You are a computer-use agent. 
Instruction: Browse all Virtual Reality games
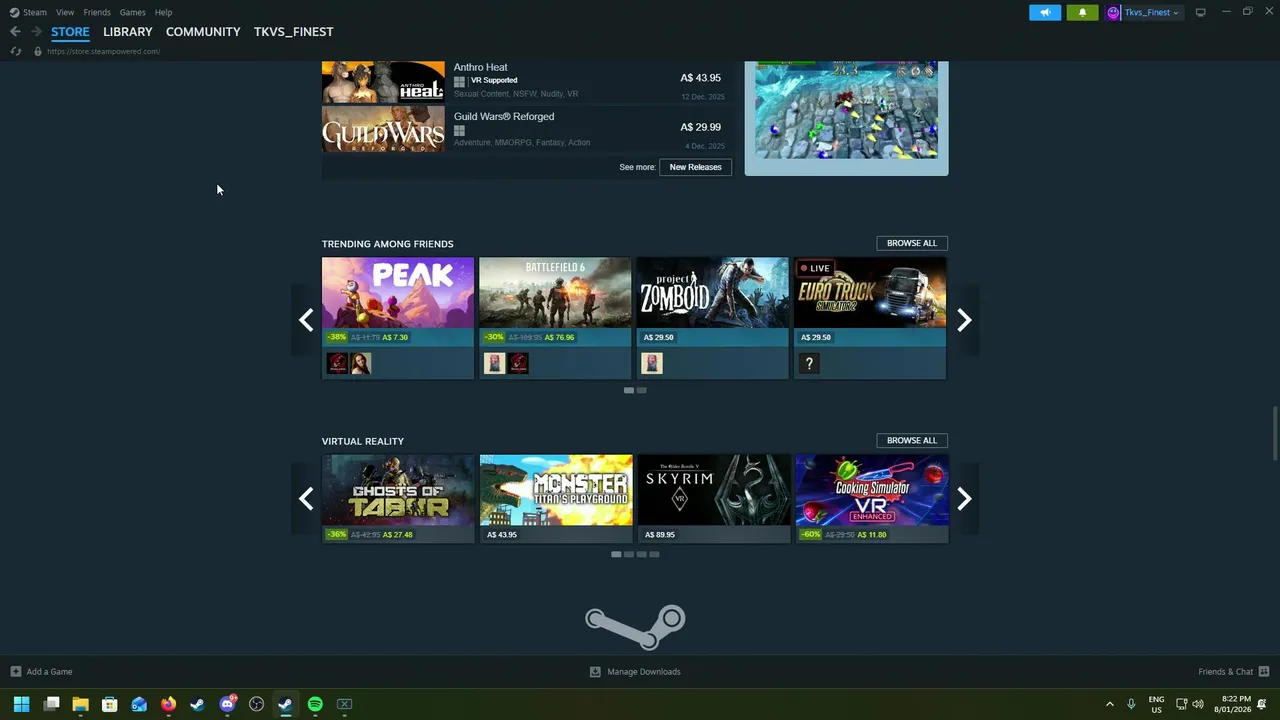pyautogui.click(x=912, y=440)
